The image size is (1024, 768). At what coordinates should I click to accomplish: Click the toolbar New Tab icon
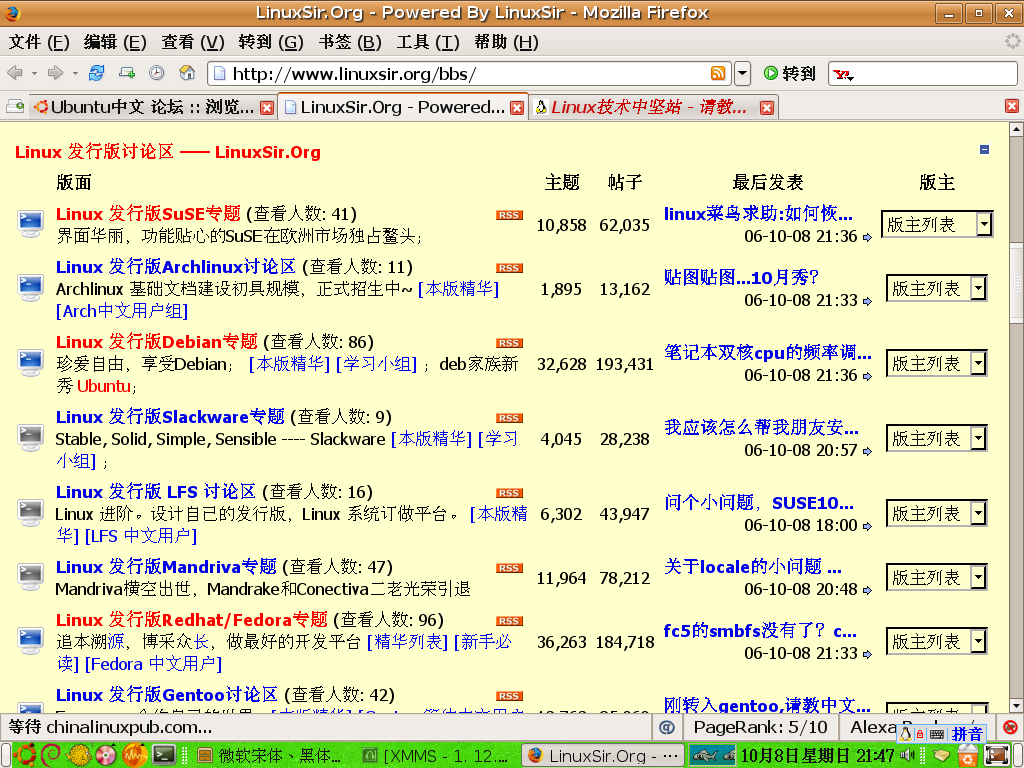point(127,73)
